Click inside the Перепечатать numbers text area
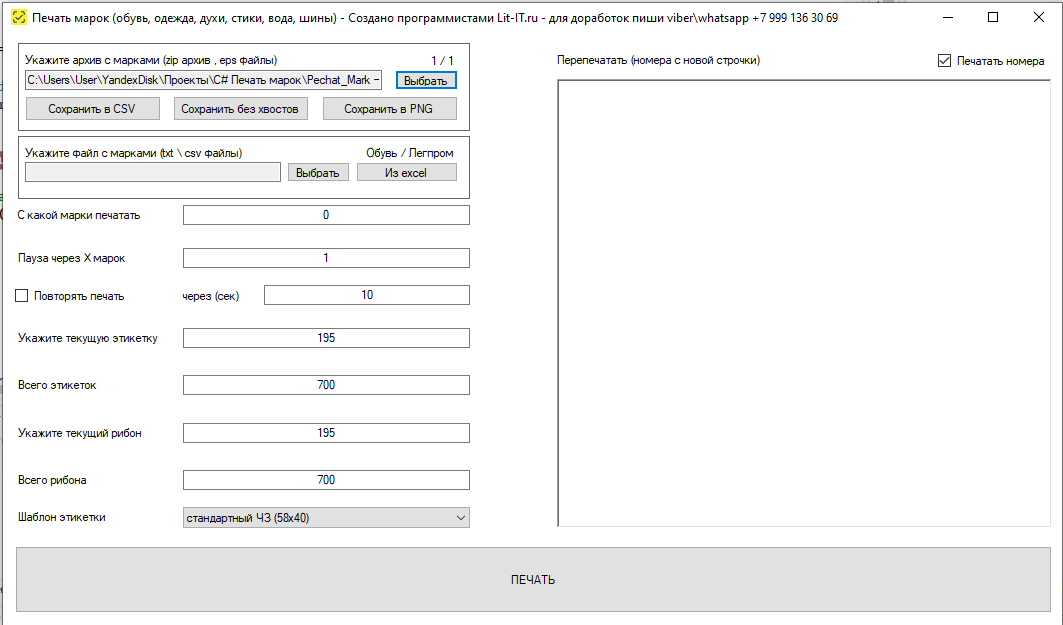The height and width of the screenshot is (625, 1063). click(803, 300)
